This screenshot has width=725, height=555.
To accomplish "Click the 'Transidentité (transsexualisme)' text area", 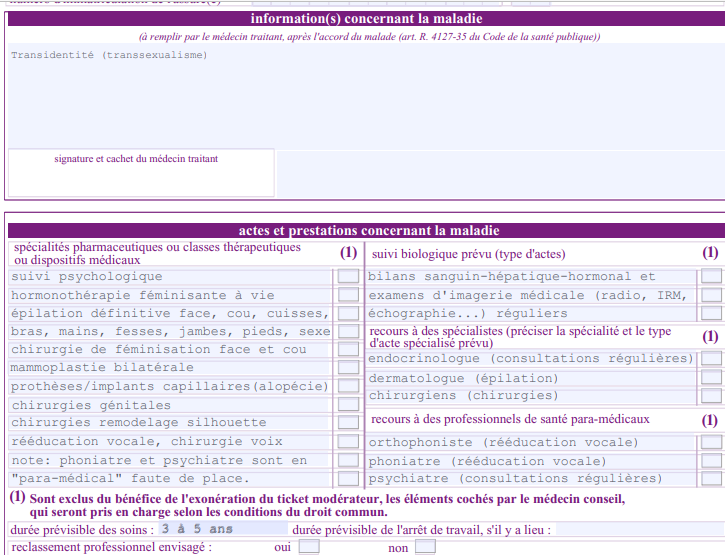I will [366, 96].
